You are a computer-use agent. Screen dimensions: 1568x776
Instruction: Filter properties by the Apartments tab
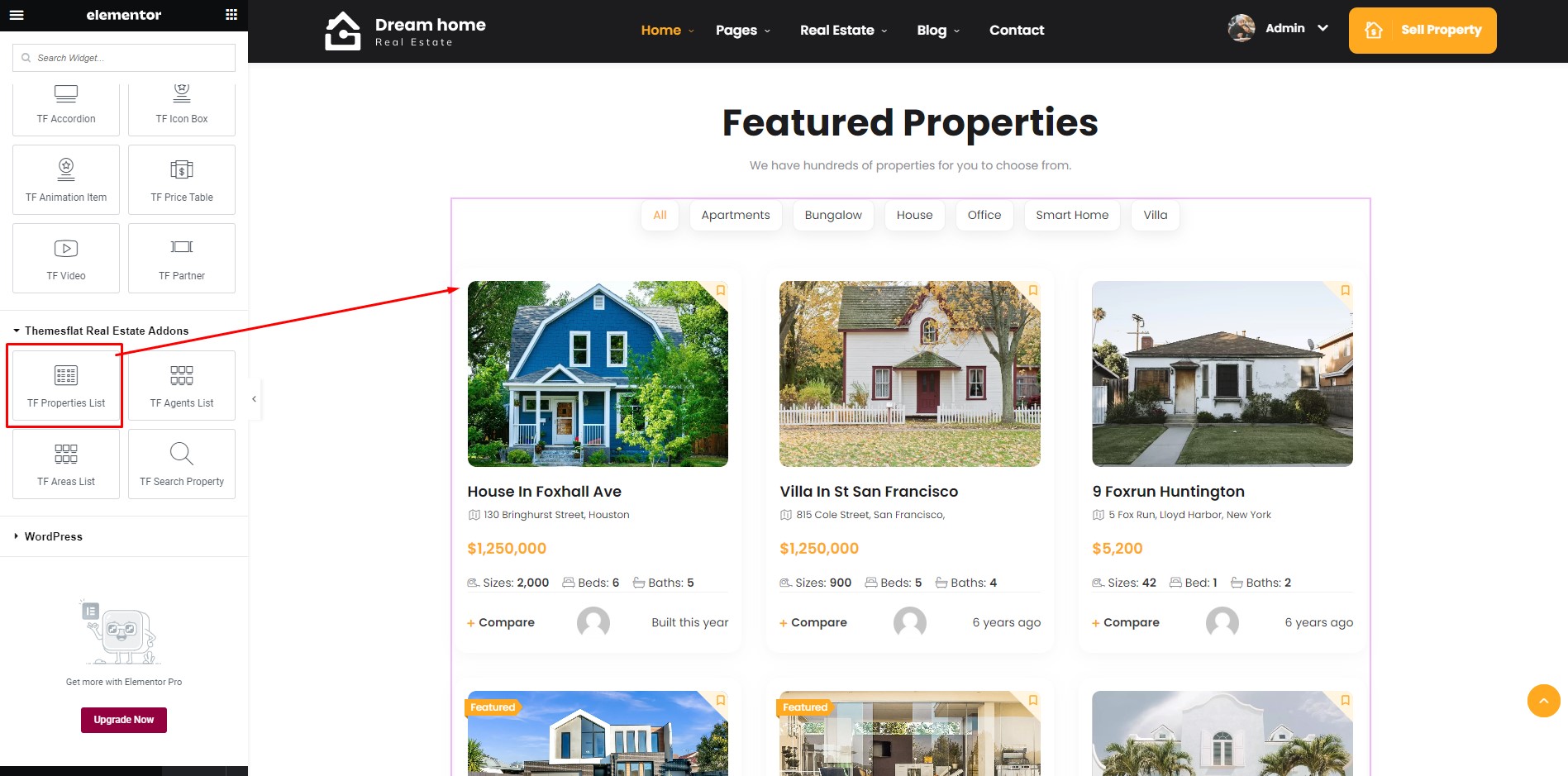736,215
